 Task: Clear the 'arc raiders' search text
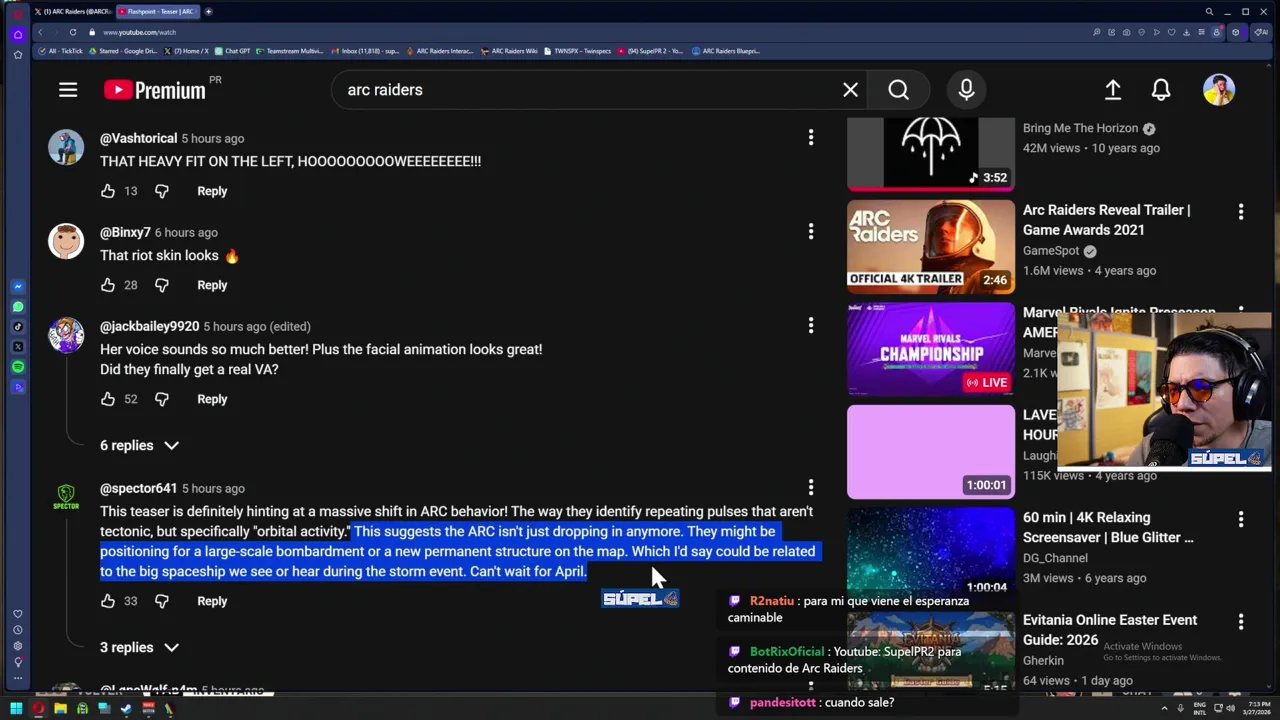click(x=850, y=90)
